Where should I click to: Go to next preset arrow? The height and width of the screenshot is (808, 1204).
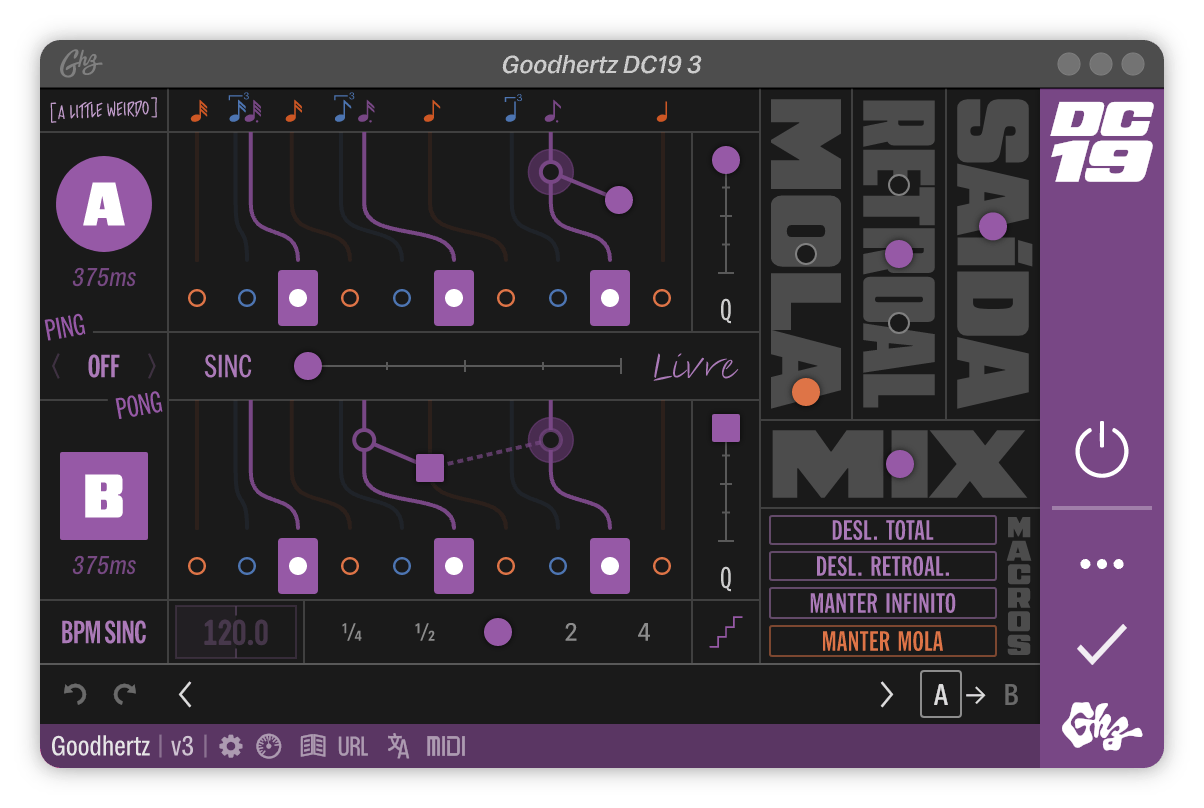tap(886, 694)
